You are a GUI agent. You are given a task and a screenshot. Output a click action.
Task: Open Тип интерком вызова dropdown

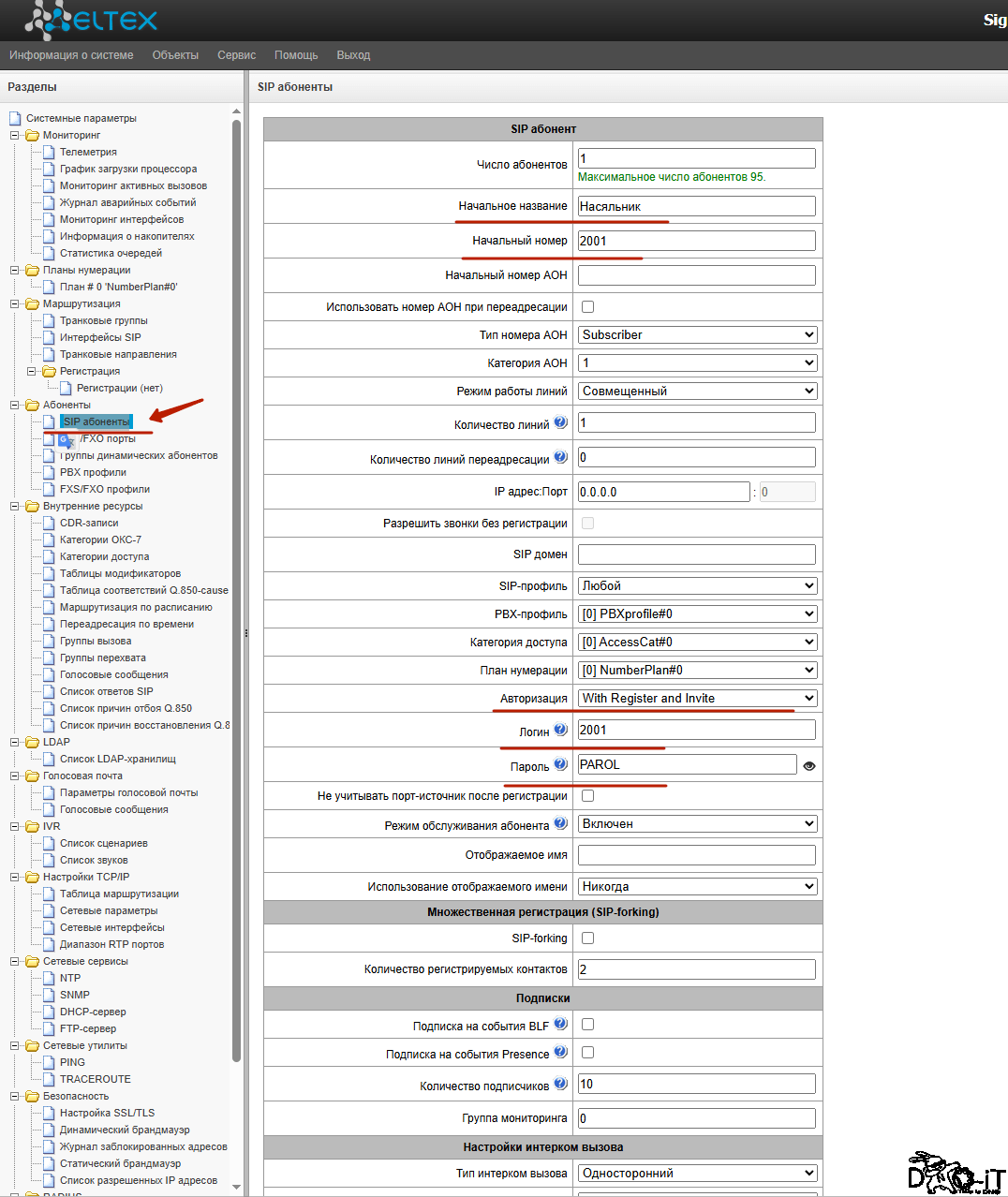pyautogui.click(x=698, y=1173)
